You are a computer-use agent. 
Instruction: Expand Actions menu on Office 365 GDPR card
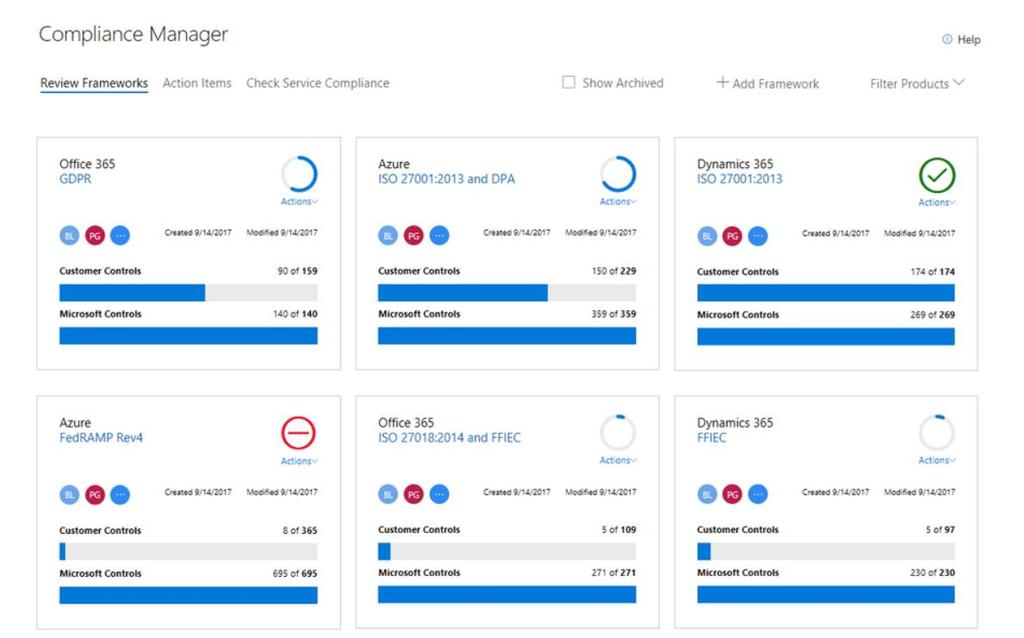pos(299,202)
